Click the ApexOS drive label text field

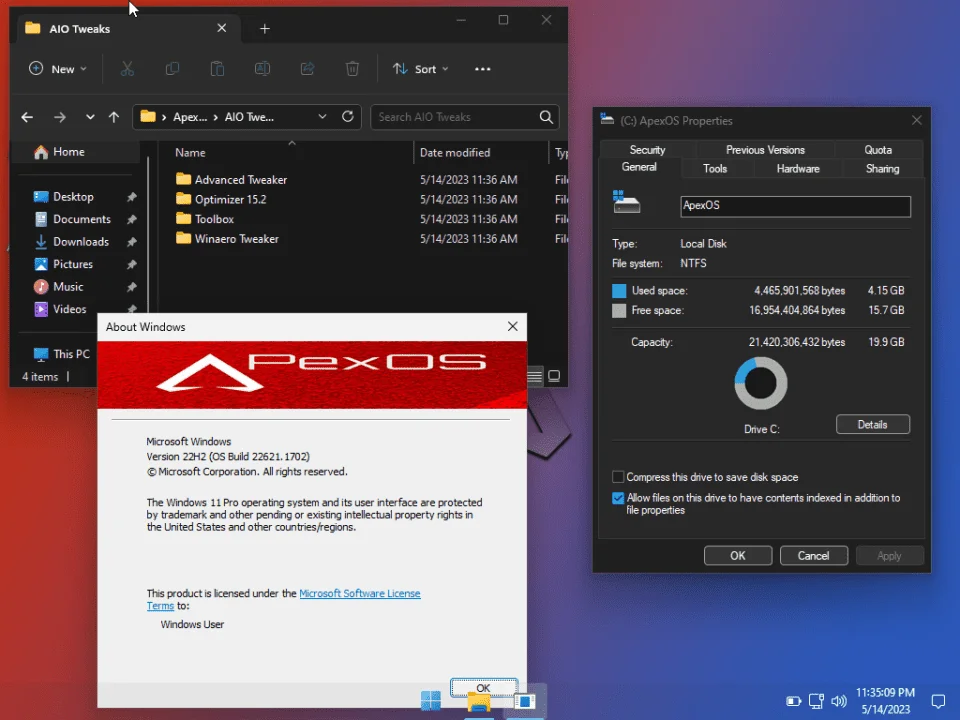click(x=795, y=206)
